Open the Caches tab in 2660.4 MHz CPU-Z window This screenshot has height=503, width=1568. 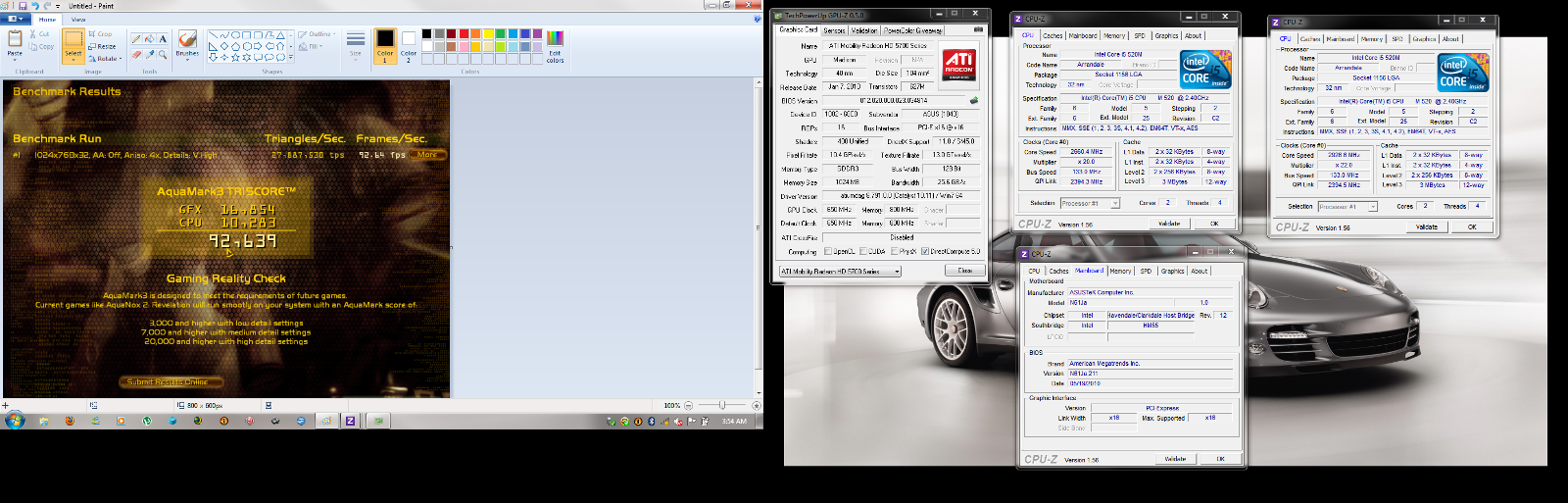(1053, 35)
